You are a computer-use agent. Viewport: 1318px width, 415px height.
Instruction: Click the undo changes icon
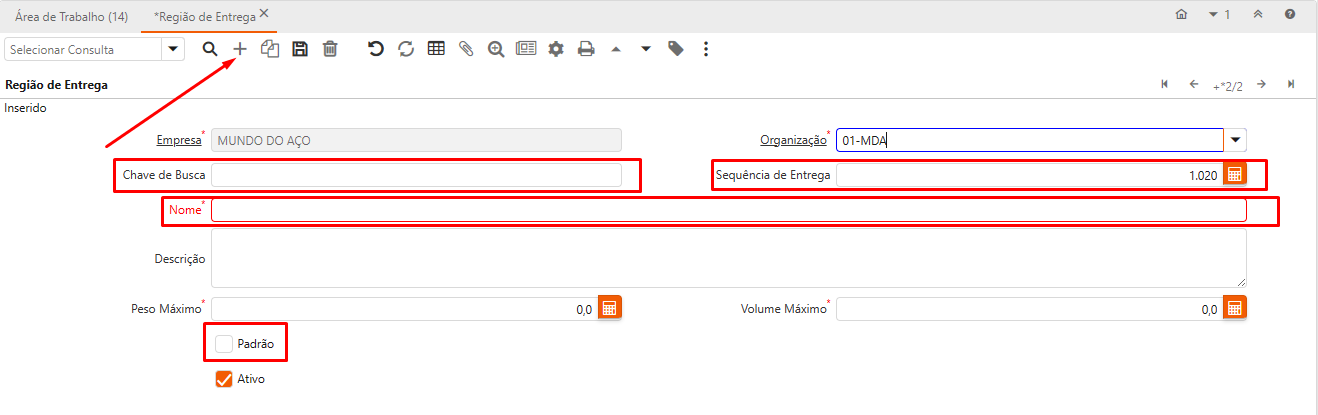(376, 49)
